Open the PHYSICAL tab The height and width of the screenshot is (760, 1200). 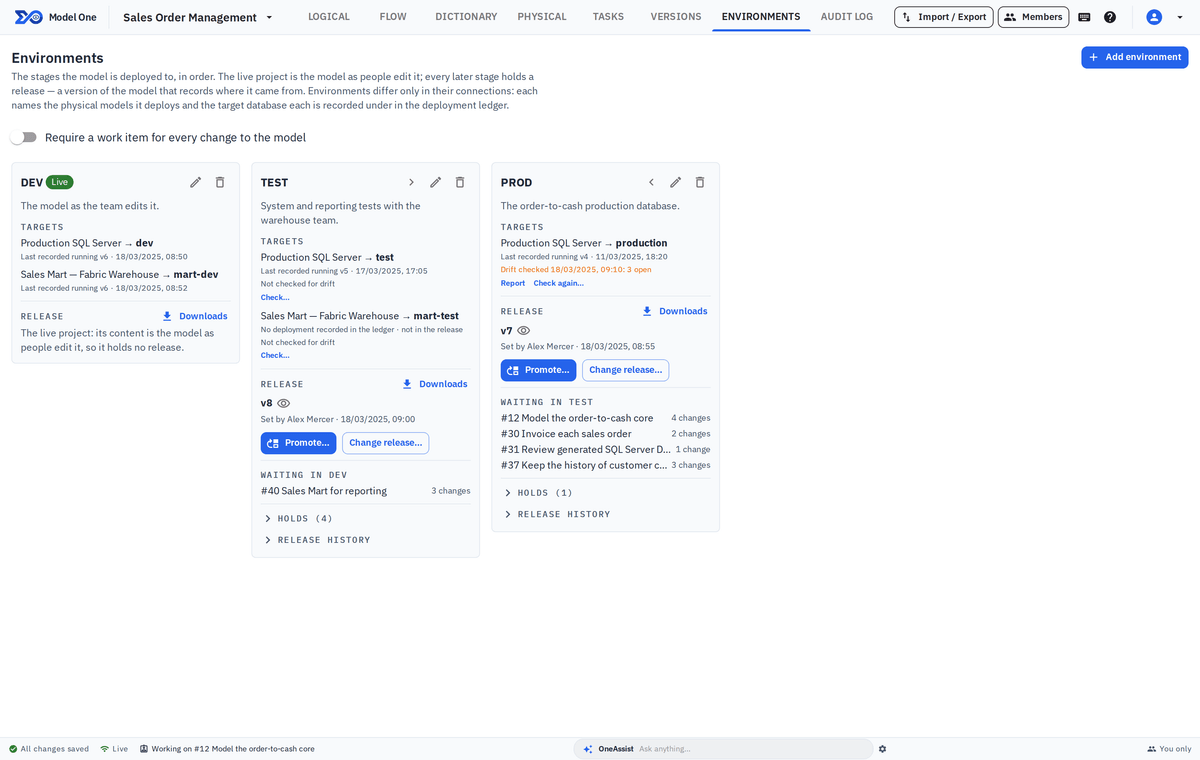pyautogui.click(x=542, y=17)
